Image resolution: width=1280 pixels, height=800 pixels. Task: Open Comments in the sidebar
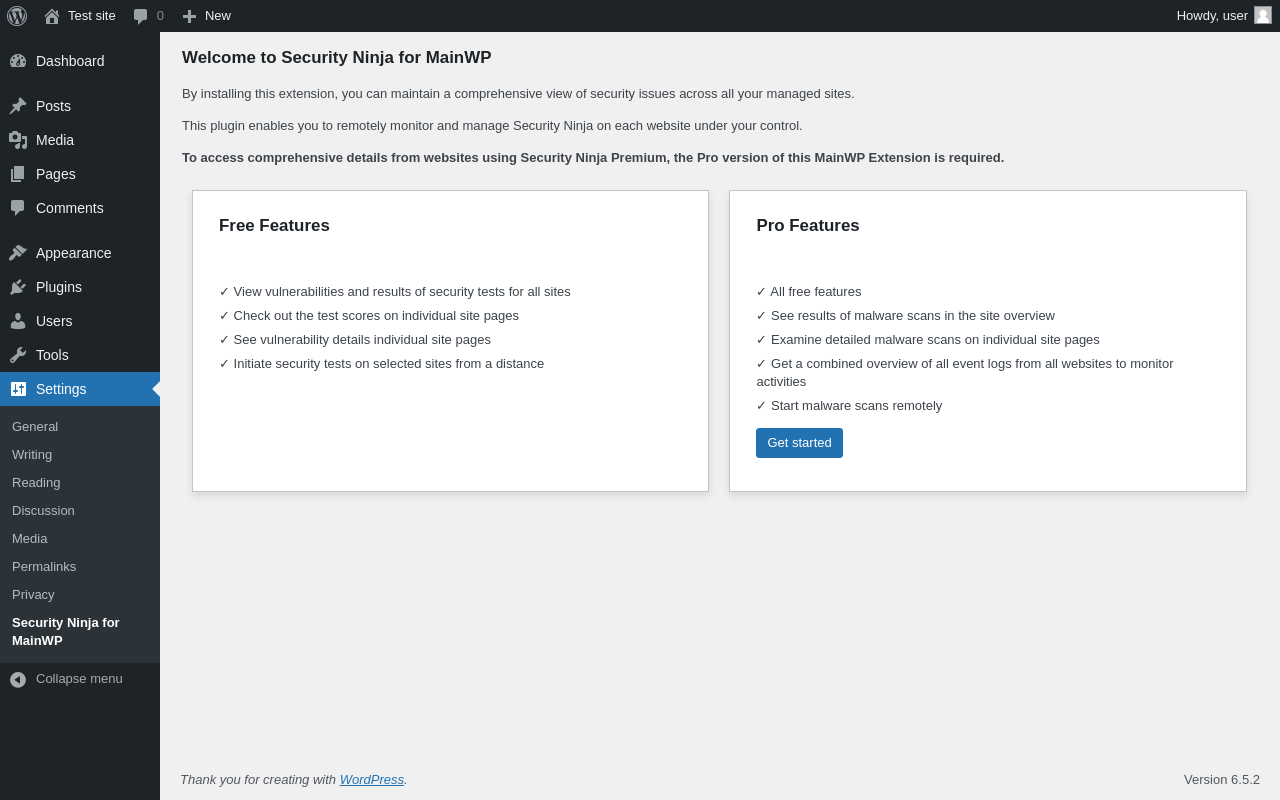pos(80,208)
